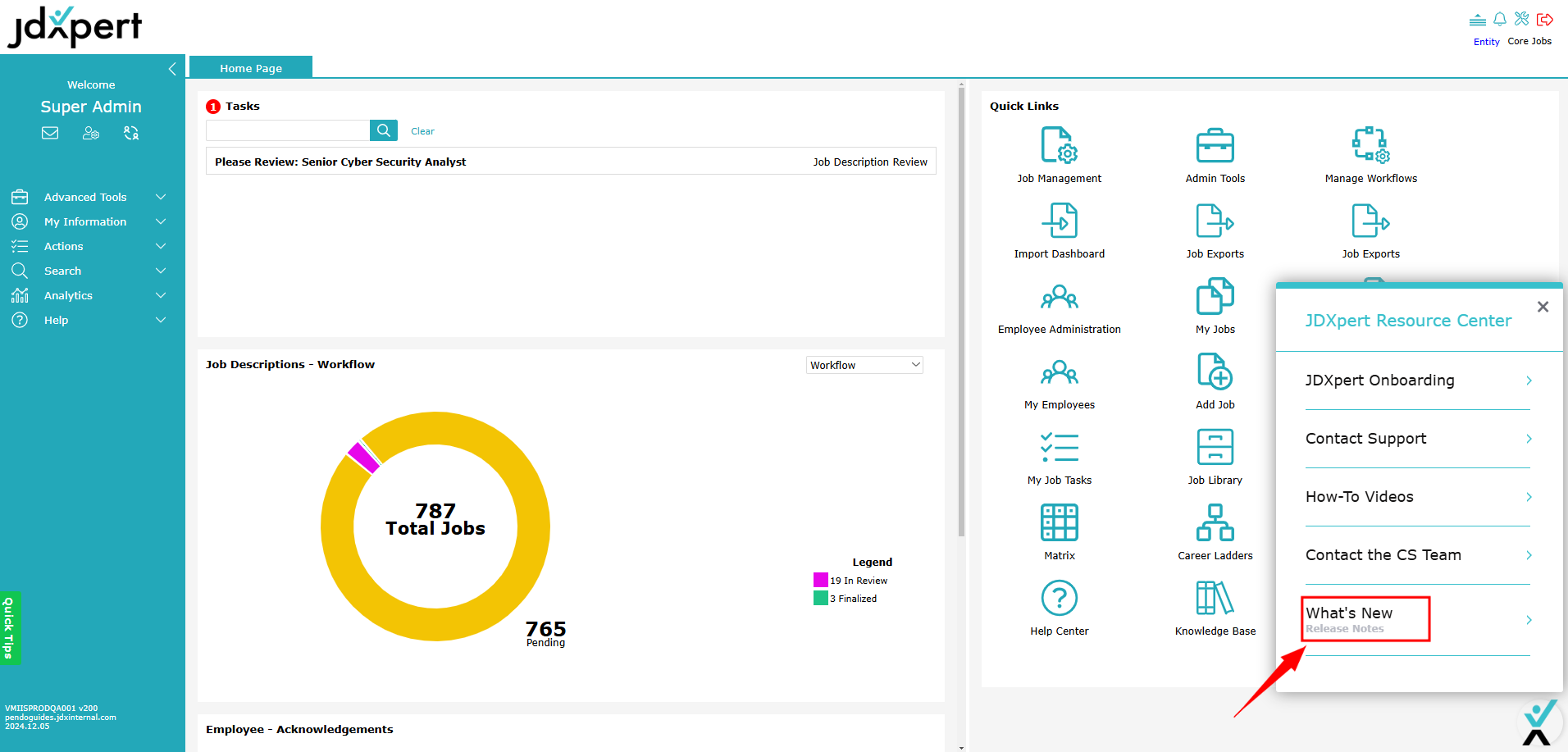Viewport: 1568px width, 752px height.
Task: Click the magenta In Review legend swatch
Action: point(820,580)
